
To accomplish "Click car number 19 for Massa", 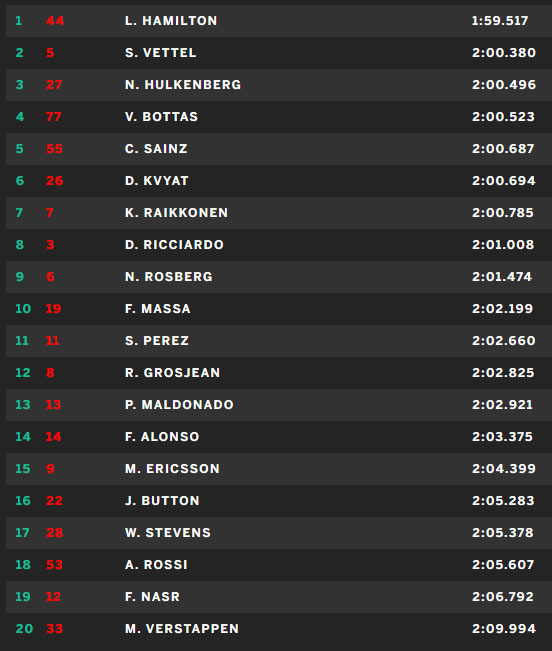I will 54,308.
